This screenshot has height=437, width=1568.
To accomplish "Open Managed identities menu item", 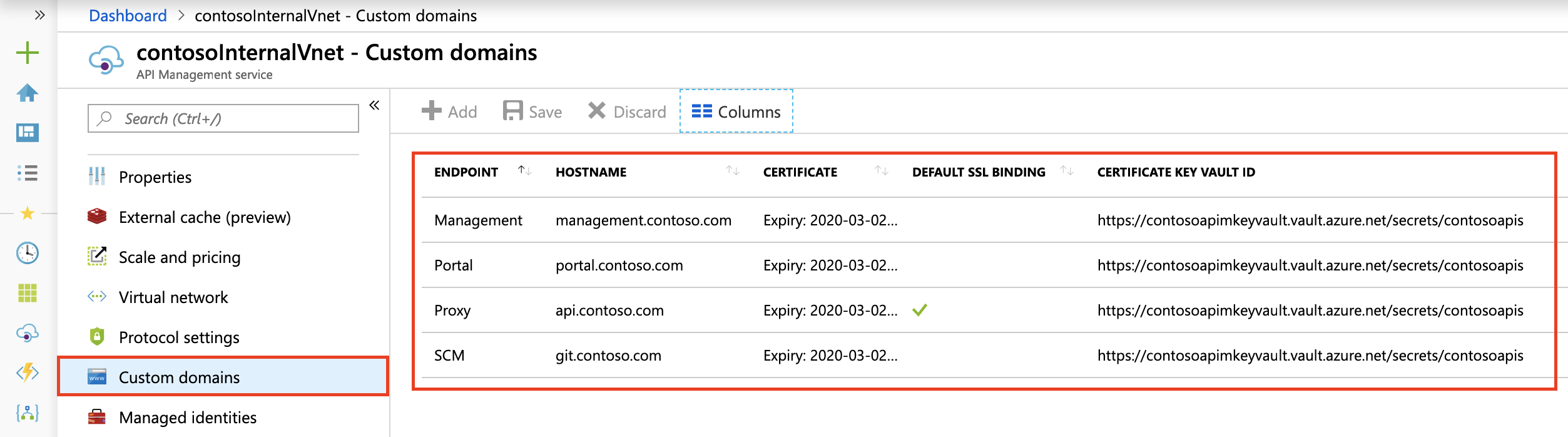I will click(x=223, y=418).
